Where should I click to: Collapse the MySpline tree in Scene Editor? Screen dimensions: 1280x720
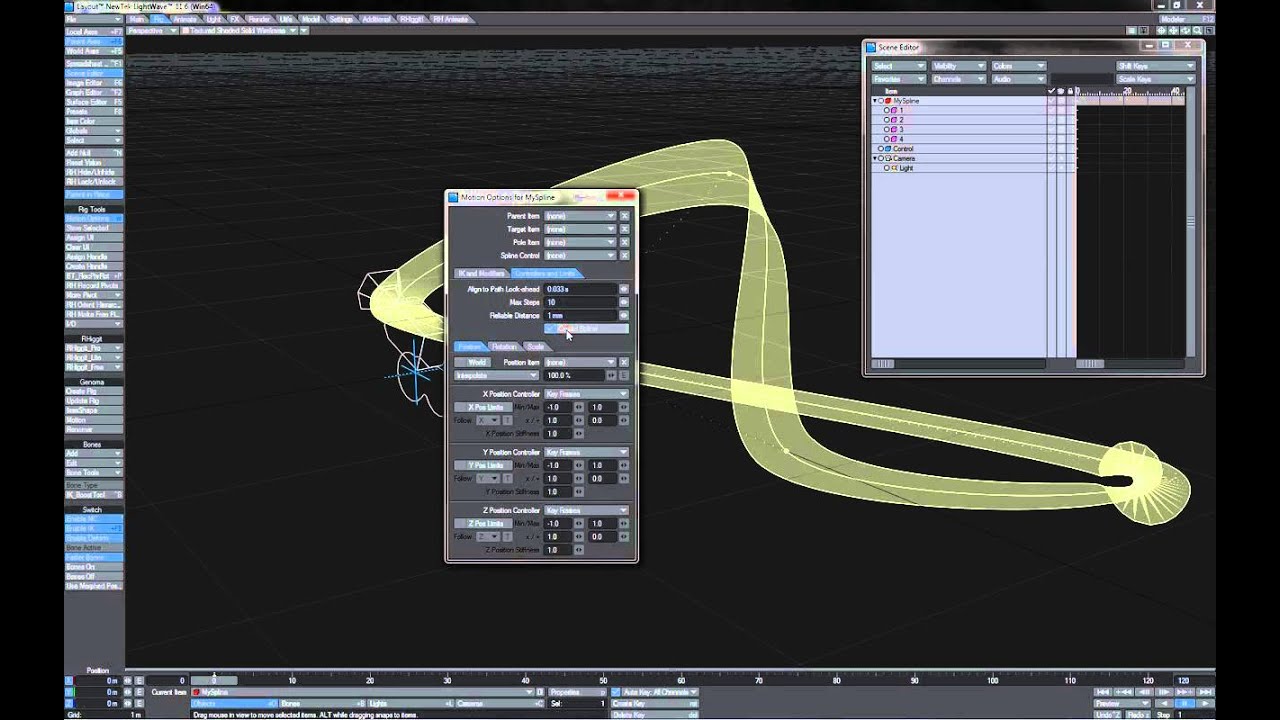874,101
